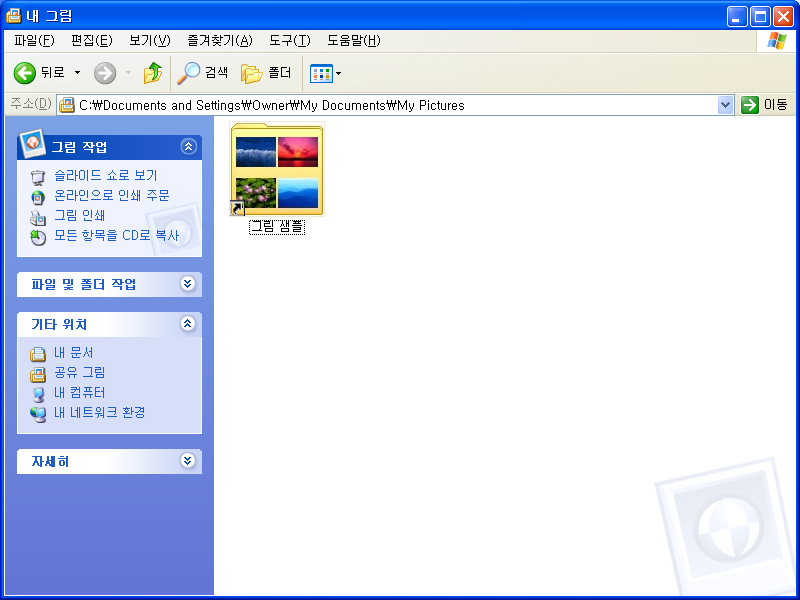Open 내 문서 from other places
This screenshot has height=600, width=800.
click(73, 353)
